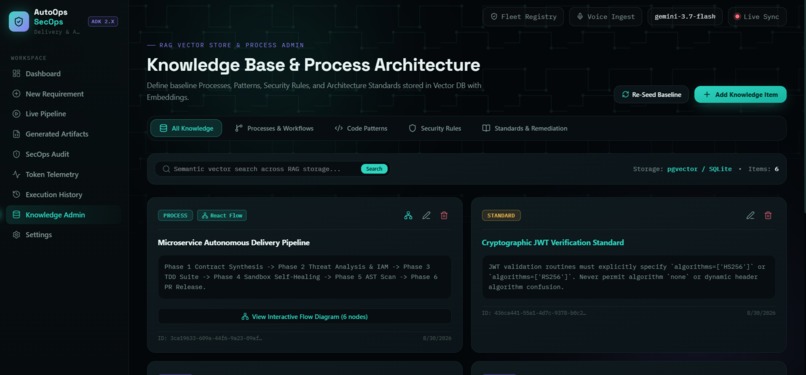The width and height of the screenshot is (806, 375).
Task: Click the Microservice Autonomous Delivery Pipeline title
Action: 233,242
